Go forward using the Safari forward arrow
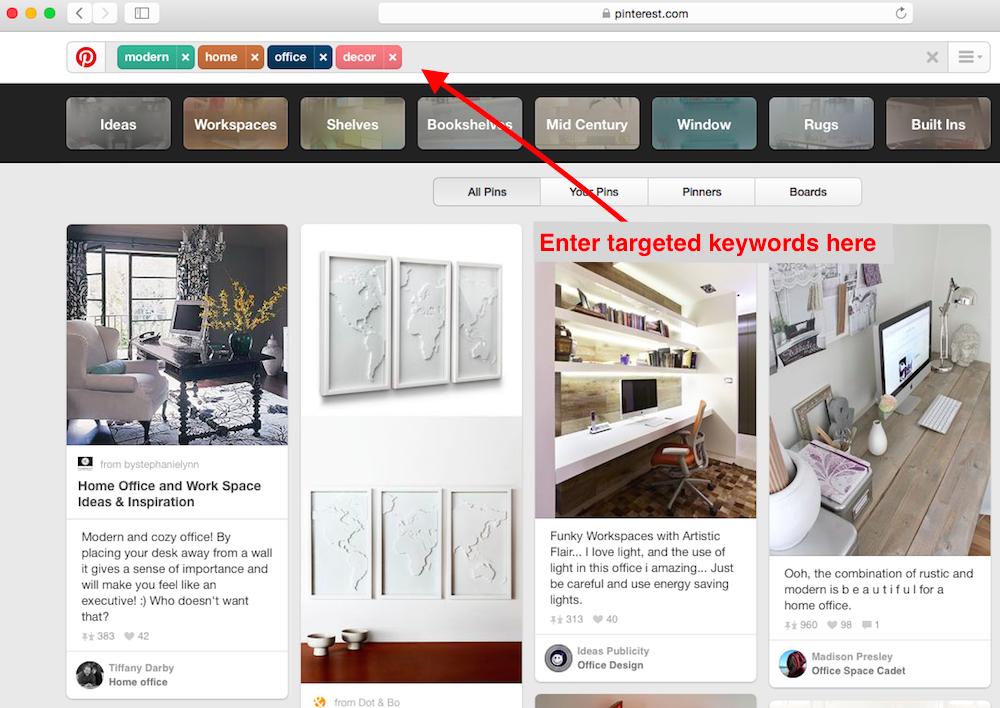The height and width of the screenshot is (708, 1000). tap(105, 13)
